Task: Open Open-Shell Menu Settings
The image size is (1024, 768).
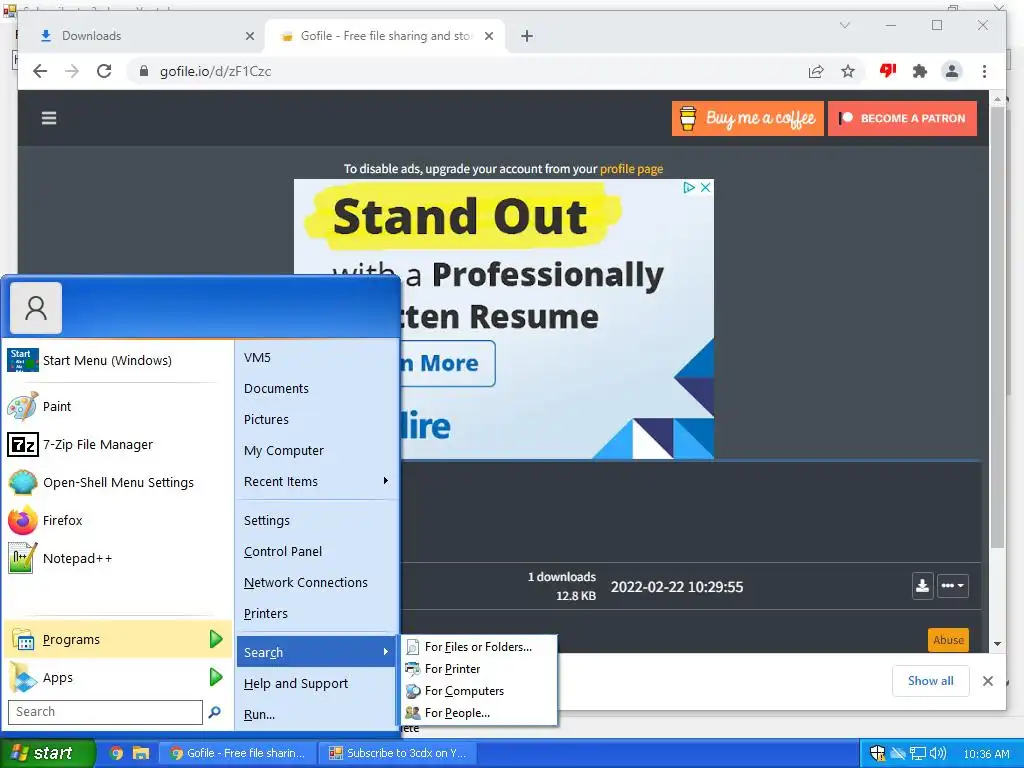Action: (118, 483)
